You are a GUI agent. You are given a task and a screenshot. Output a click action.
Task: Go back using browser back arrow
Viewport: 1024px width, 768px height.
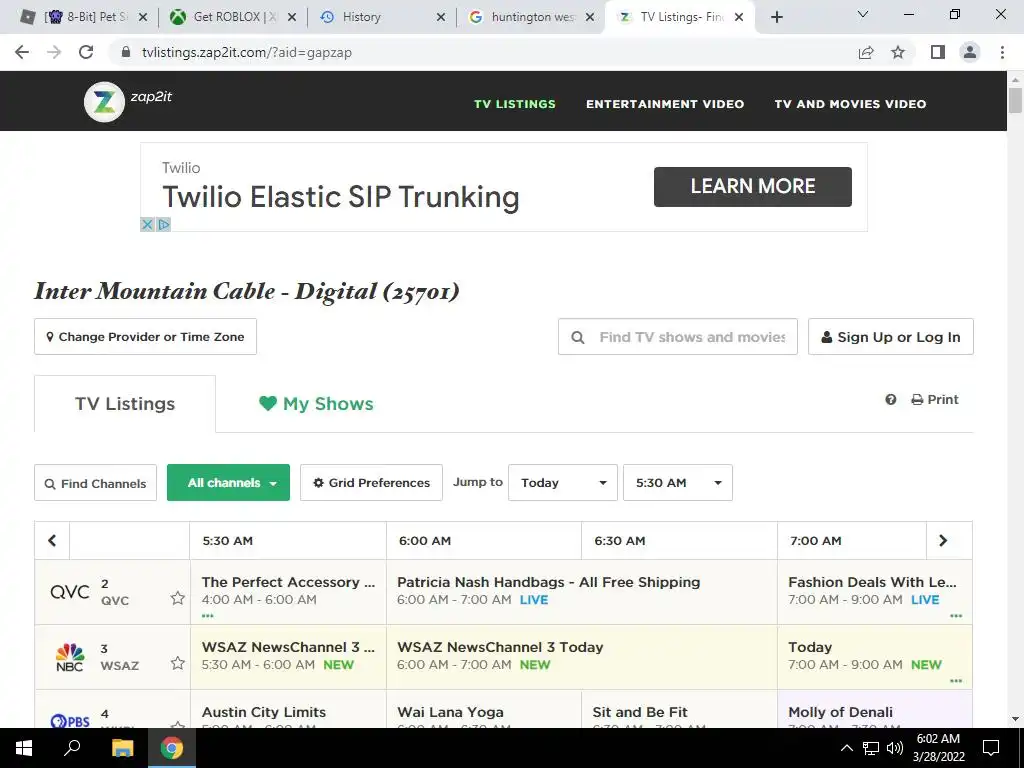click(22, 52)
